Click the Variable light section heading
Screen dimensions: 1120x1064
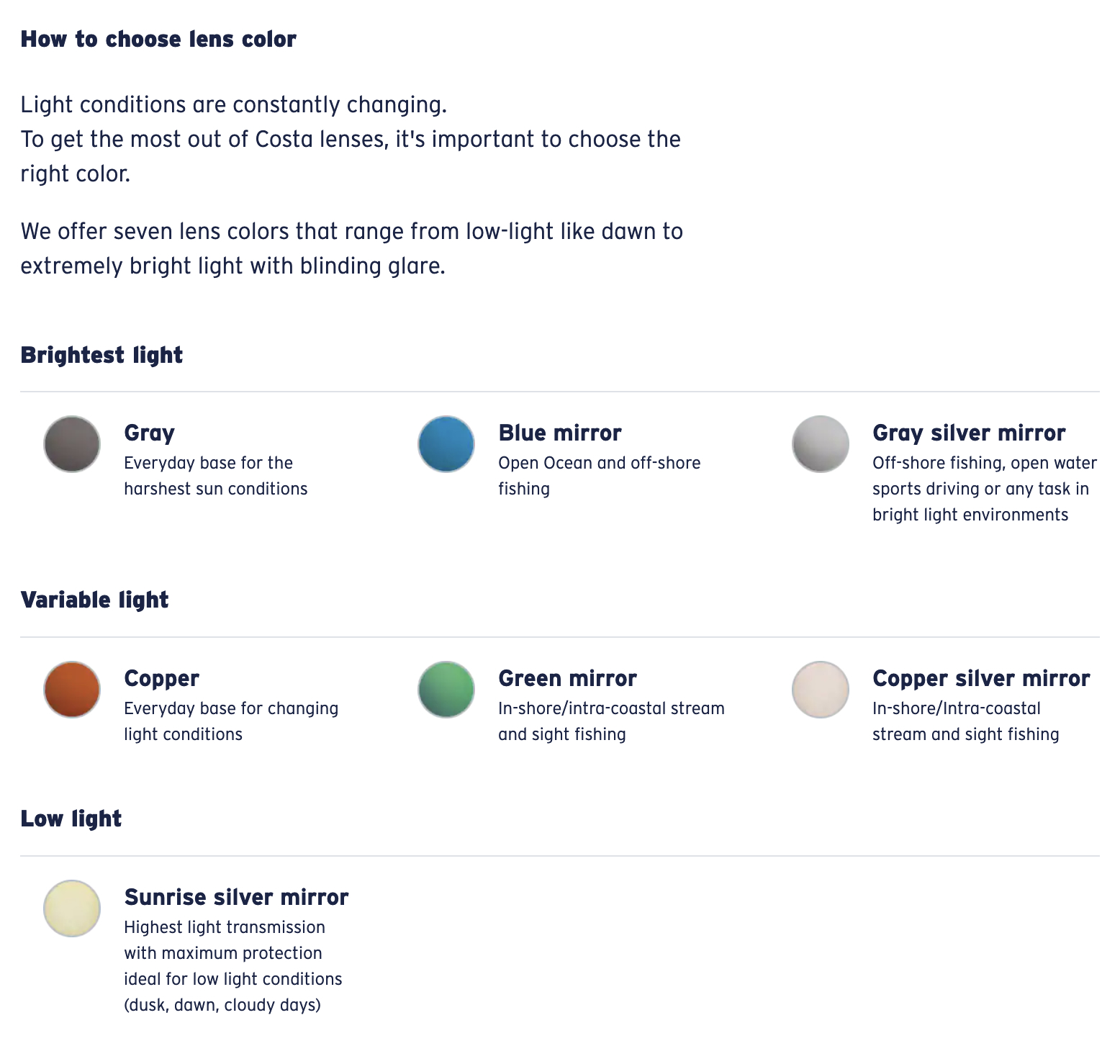(94, 600)
